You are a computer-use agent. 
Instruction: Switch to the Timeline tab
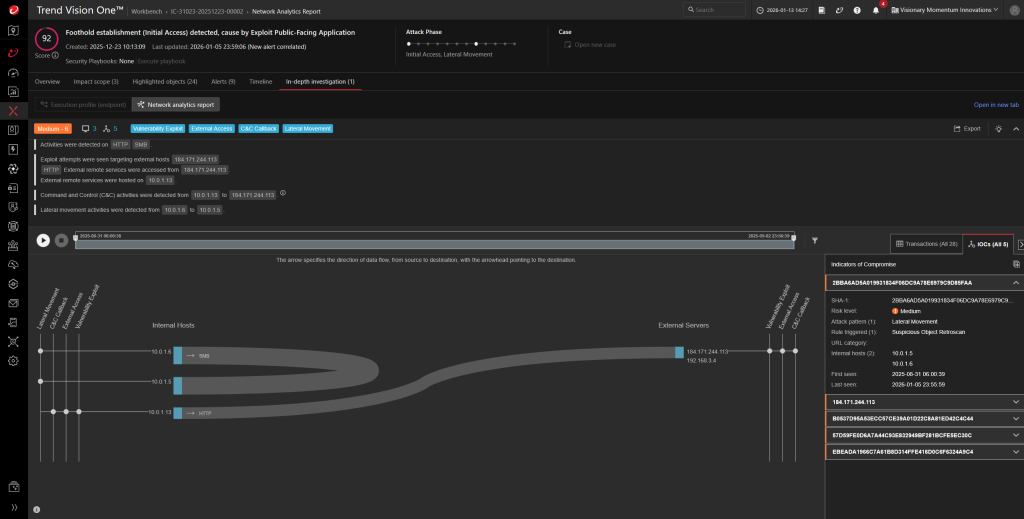pyautogui.click(x=260, y=81)
